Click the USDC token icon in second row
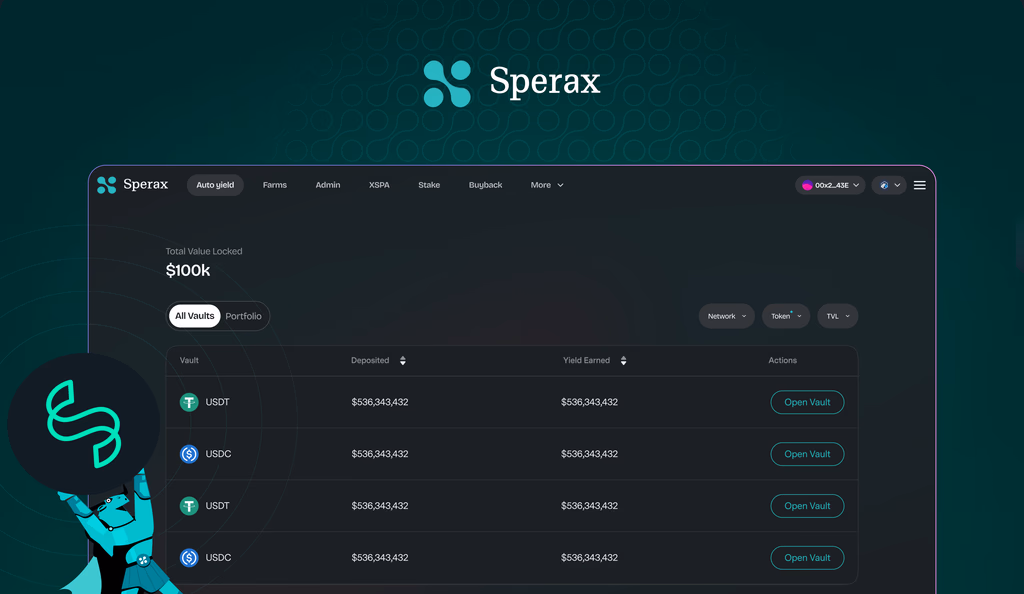Viewport: 1024px width, 594px height. pos(189,454)
